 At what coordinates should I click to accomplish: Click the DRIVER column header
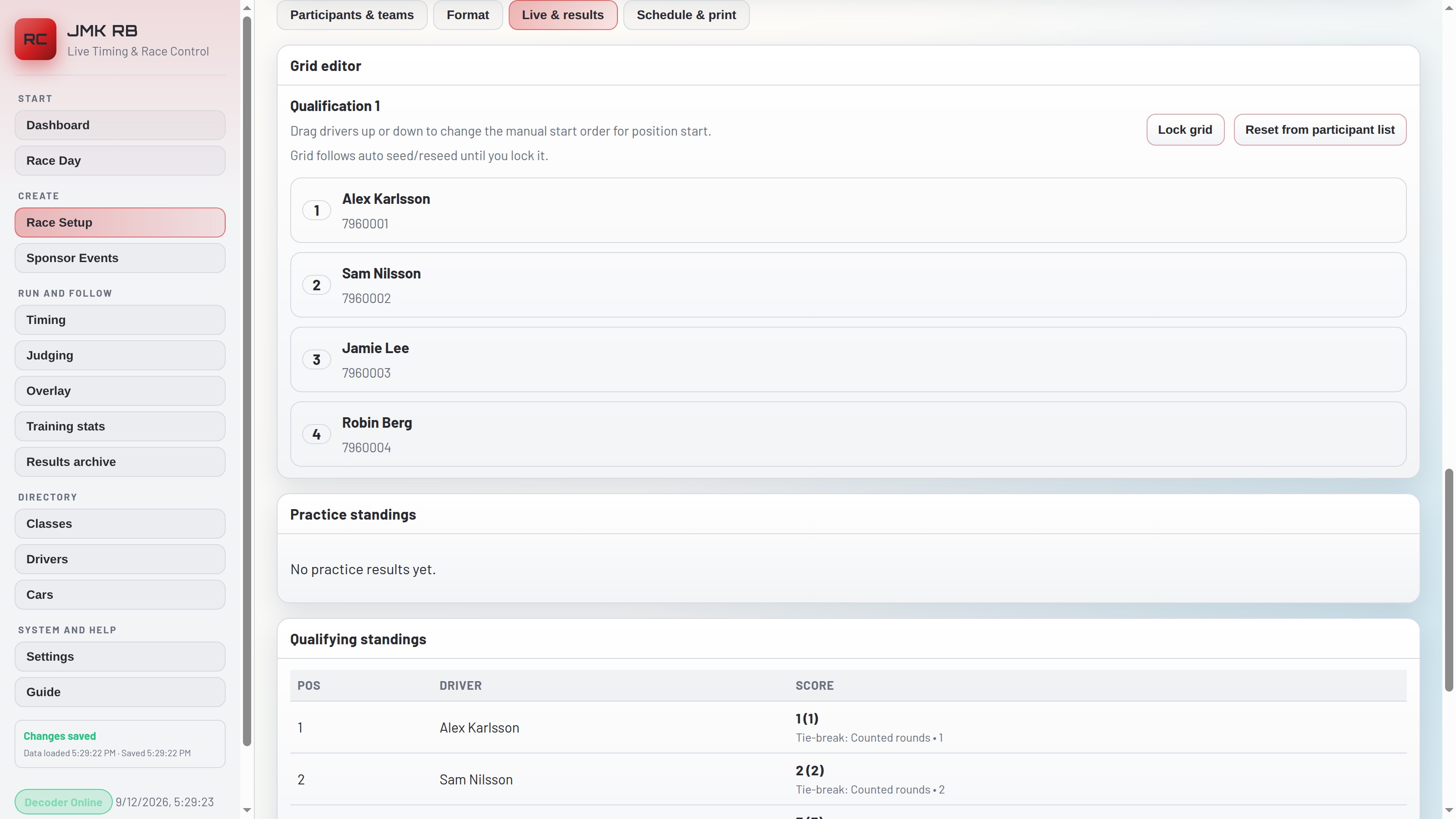(460, 686)
